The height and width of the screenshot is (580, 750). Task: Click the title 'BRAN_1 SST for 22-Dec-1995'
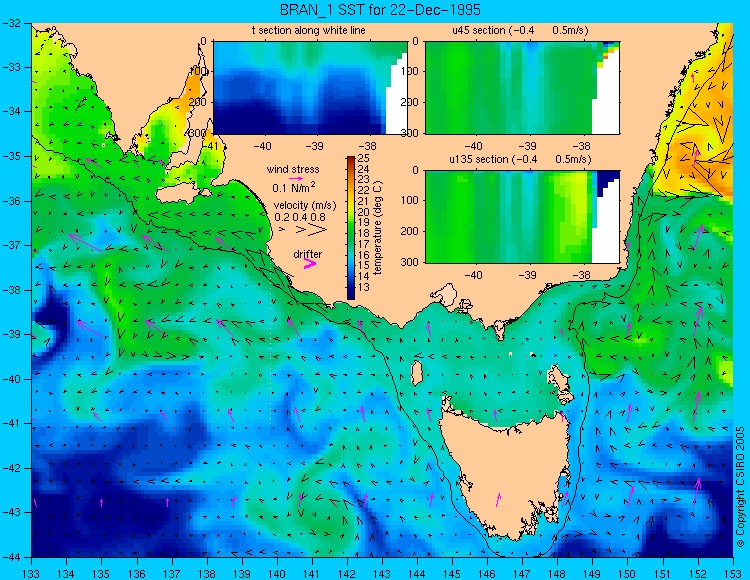point(380,10)
